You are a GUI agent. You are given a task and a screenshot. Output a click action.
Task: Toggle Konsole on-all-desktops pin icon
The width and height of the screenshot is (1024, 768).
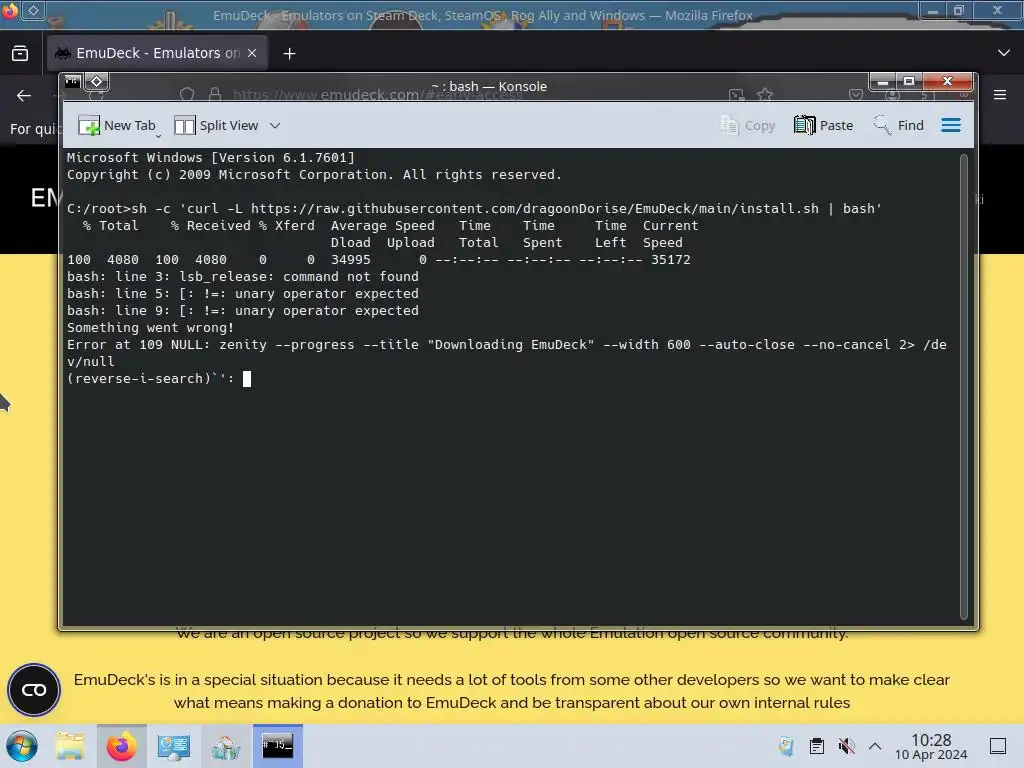97,82
